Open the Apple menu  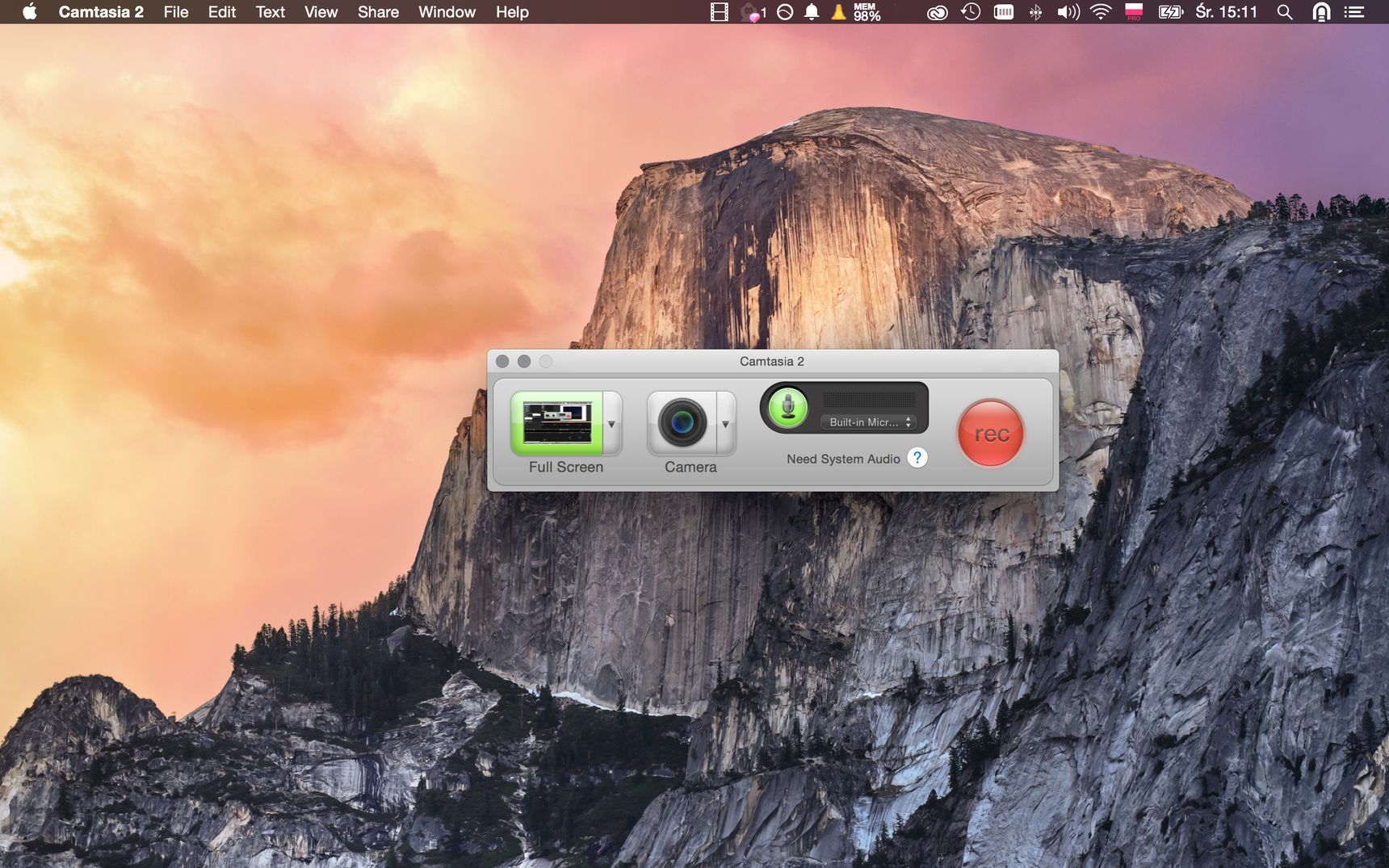pos(30,12)
